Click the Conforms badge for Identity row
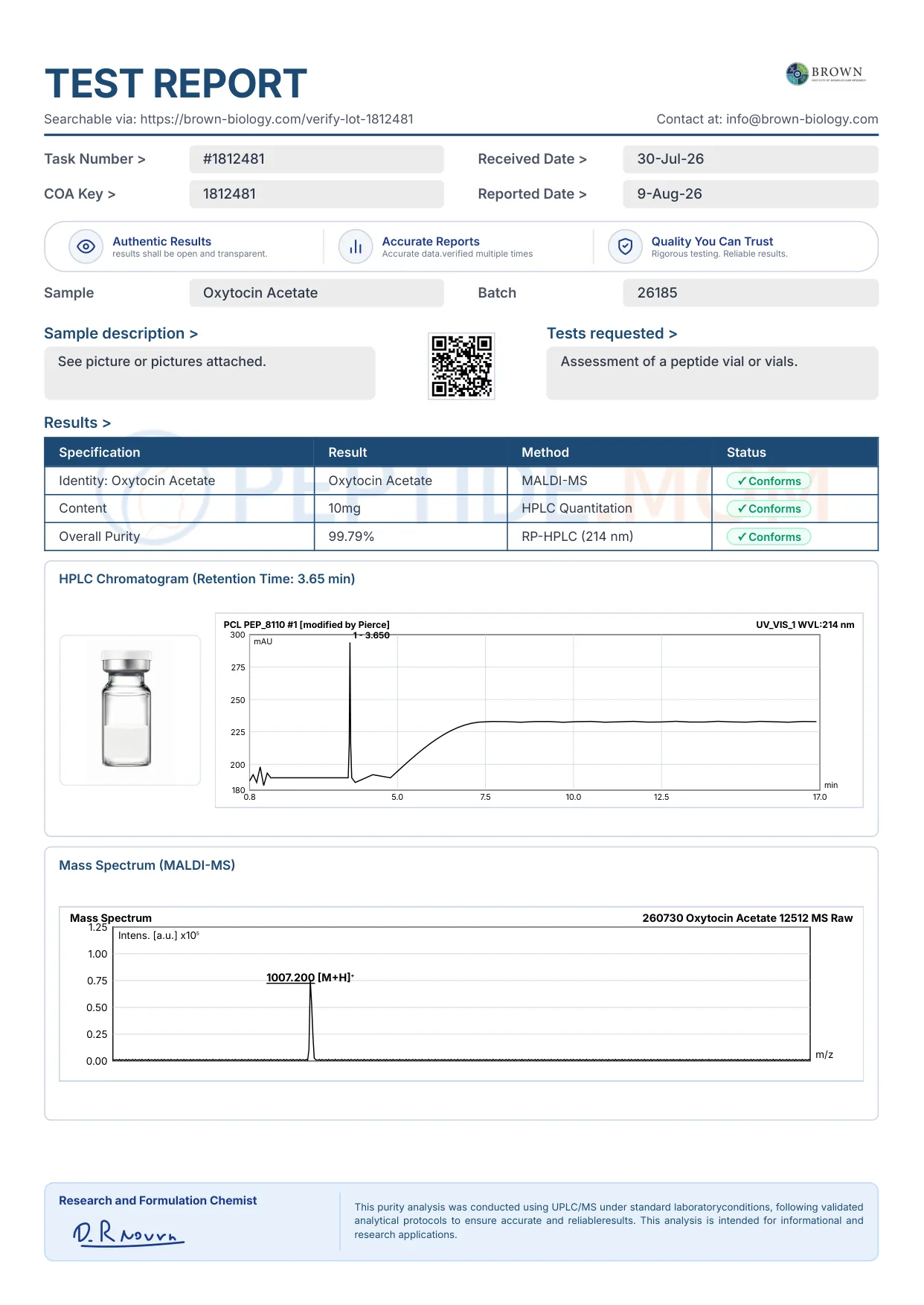The image size is (924, 1305). [x=769, y=481]
